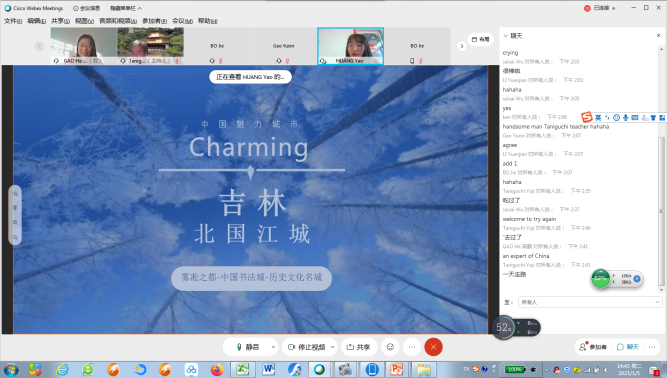667x378 pixels.
Task: Open the 文件 menu
Action: pos(13,21)
